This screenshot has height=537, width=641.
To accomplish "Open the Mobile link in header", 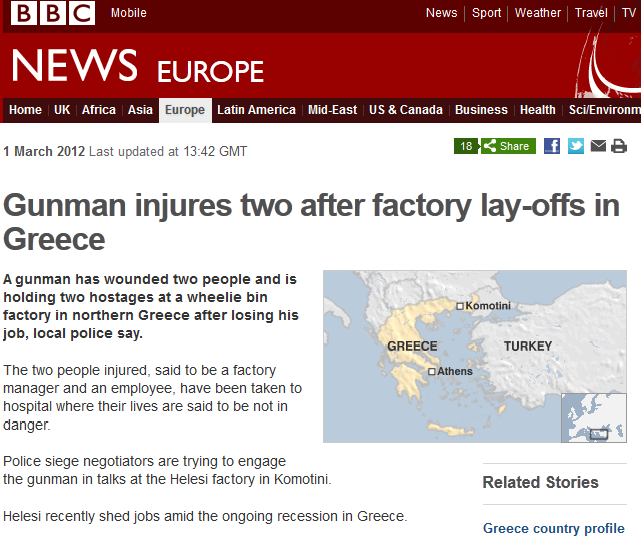I will pyautogui.click(x=128, y=13).
